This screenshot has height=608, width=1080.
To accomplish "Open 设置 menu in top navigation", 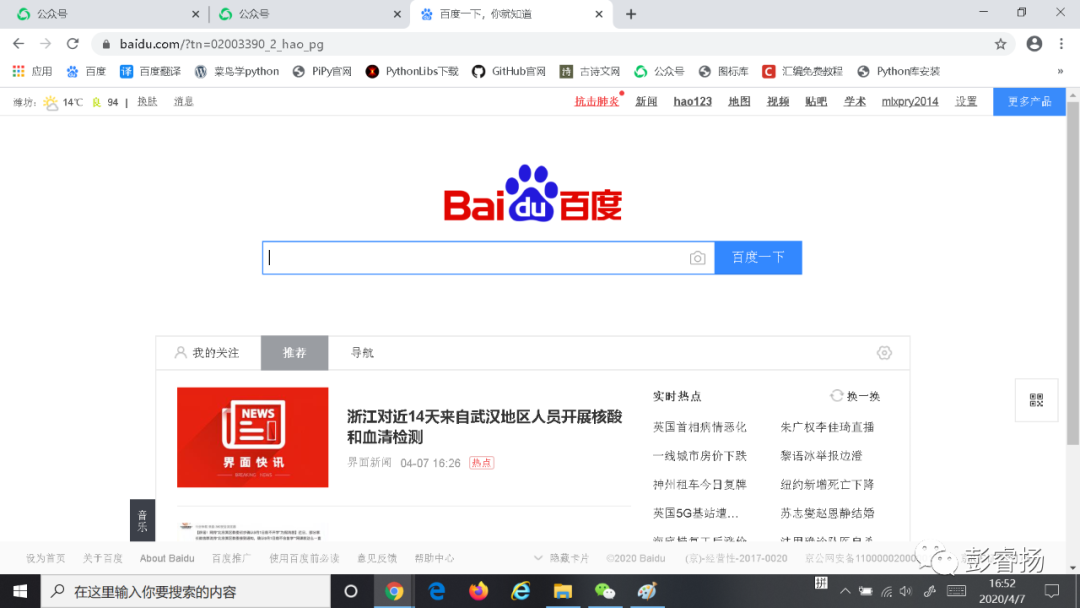I will pyautogui.click(x=966, y=101).
